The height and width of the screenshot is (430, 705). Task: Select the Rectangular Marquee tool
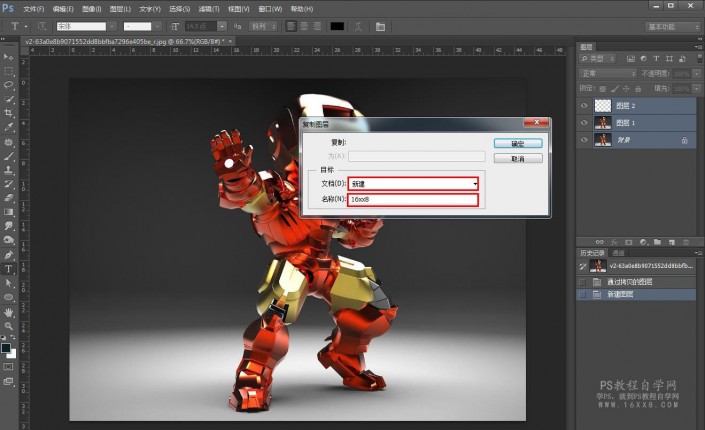9,71
